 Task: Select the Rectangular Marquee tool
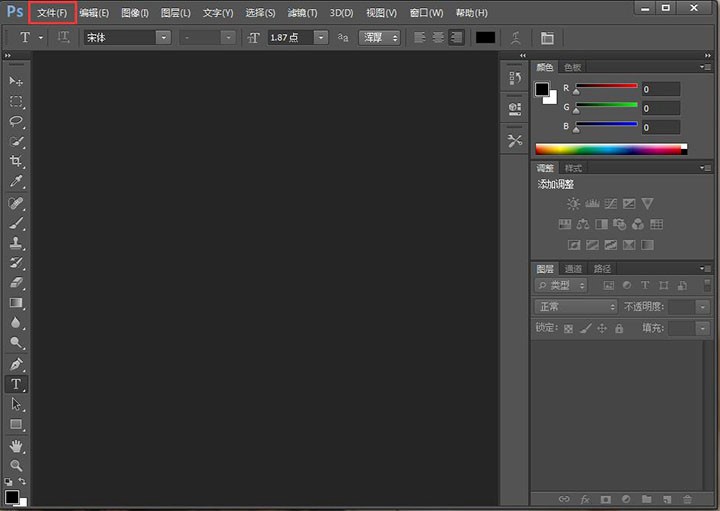point(16,101)
